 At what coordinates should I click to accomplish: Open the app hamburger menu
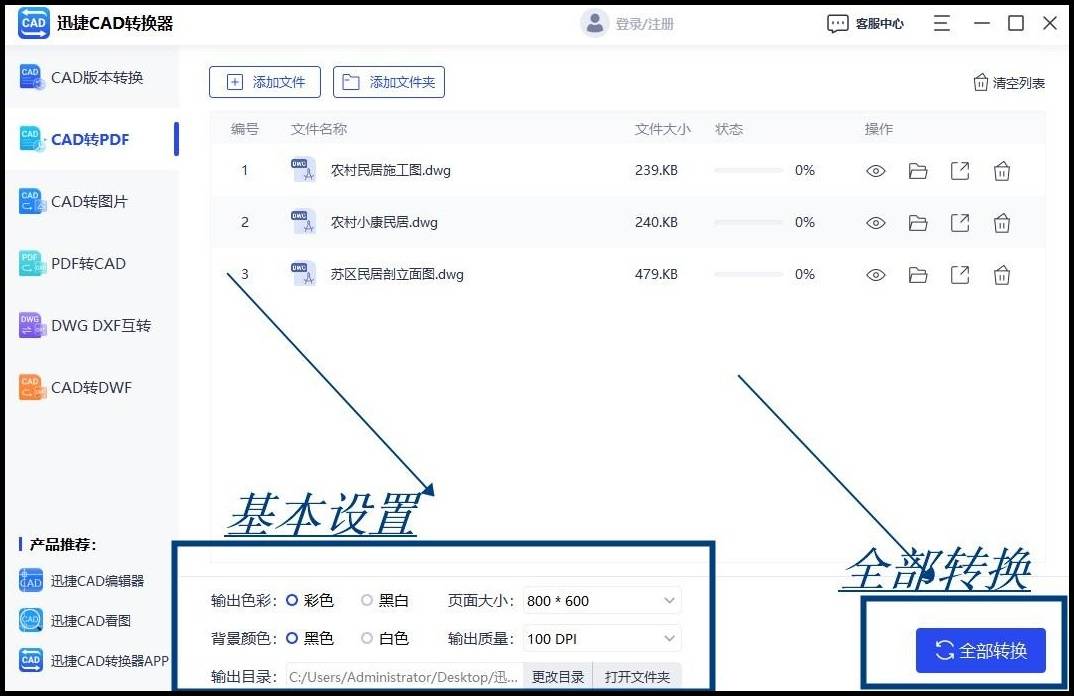point(941,22)
